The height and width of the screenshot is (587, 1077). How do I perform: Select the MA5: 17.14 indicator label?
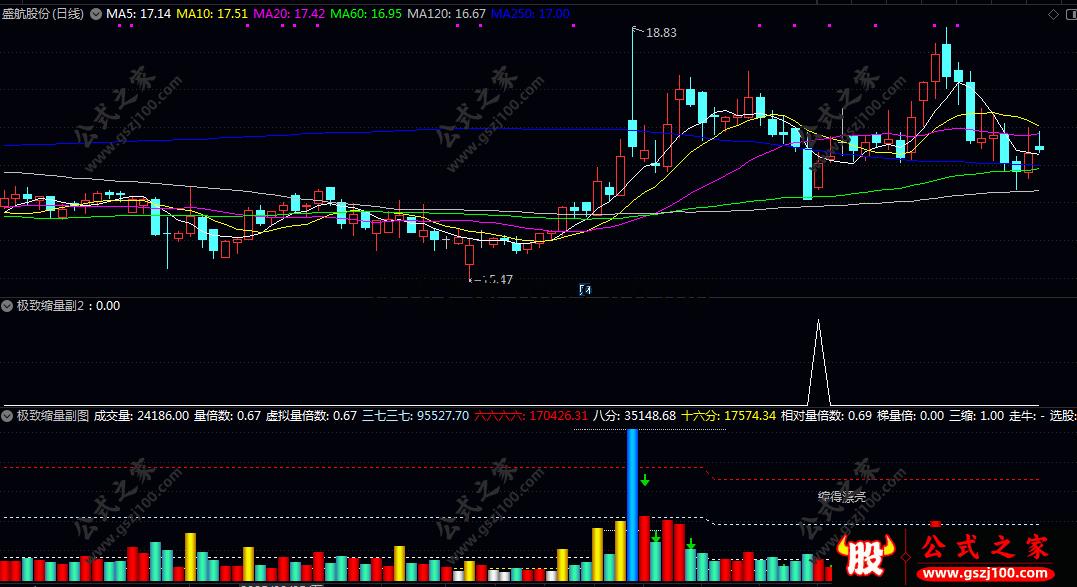(138, 14)
